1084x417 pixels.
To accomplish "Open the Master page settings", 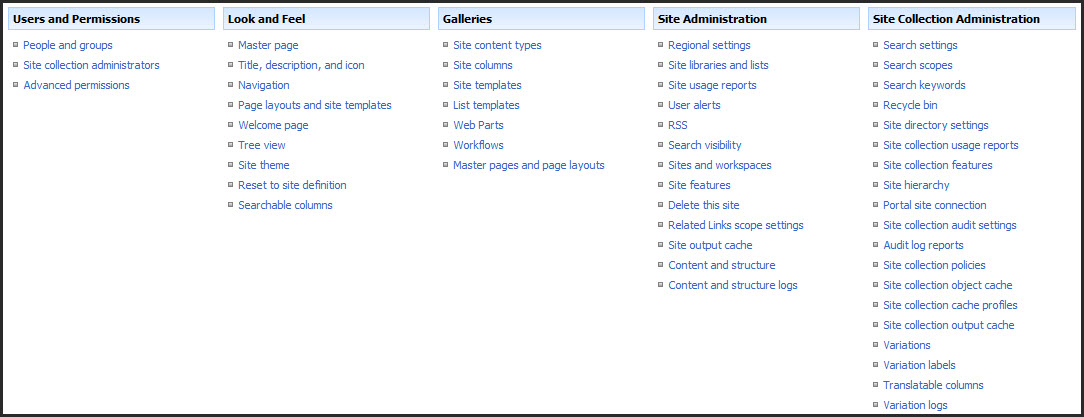I will [268, 45].
